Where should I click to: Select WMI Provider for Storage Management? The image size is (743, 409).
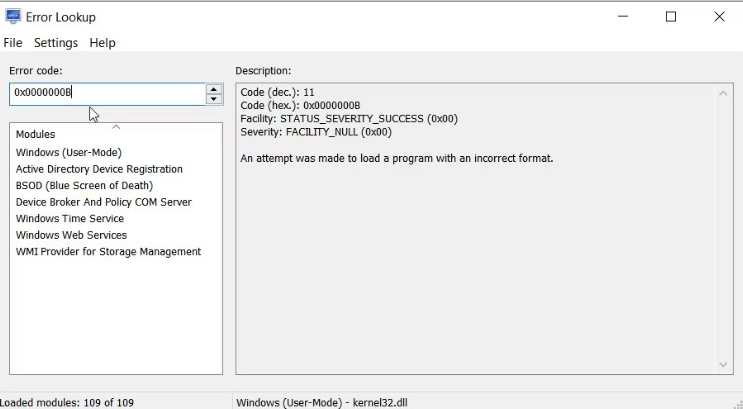(x=108, y=251)
